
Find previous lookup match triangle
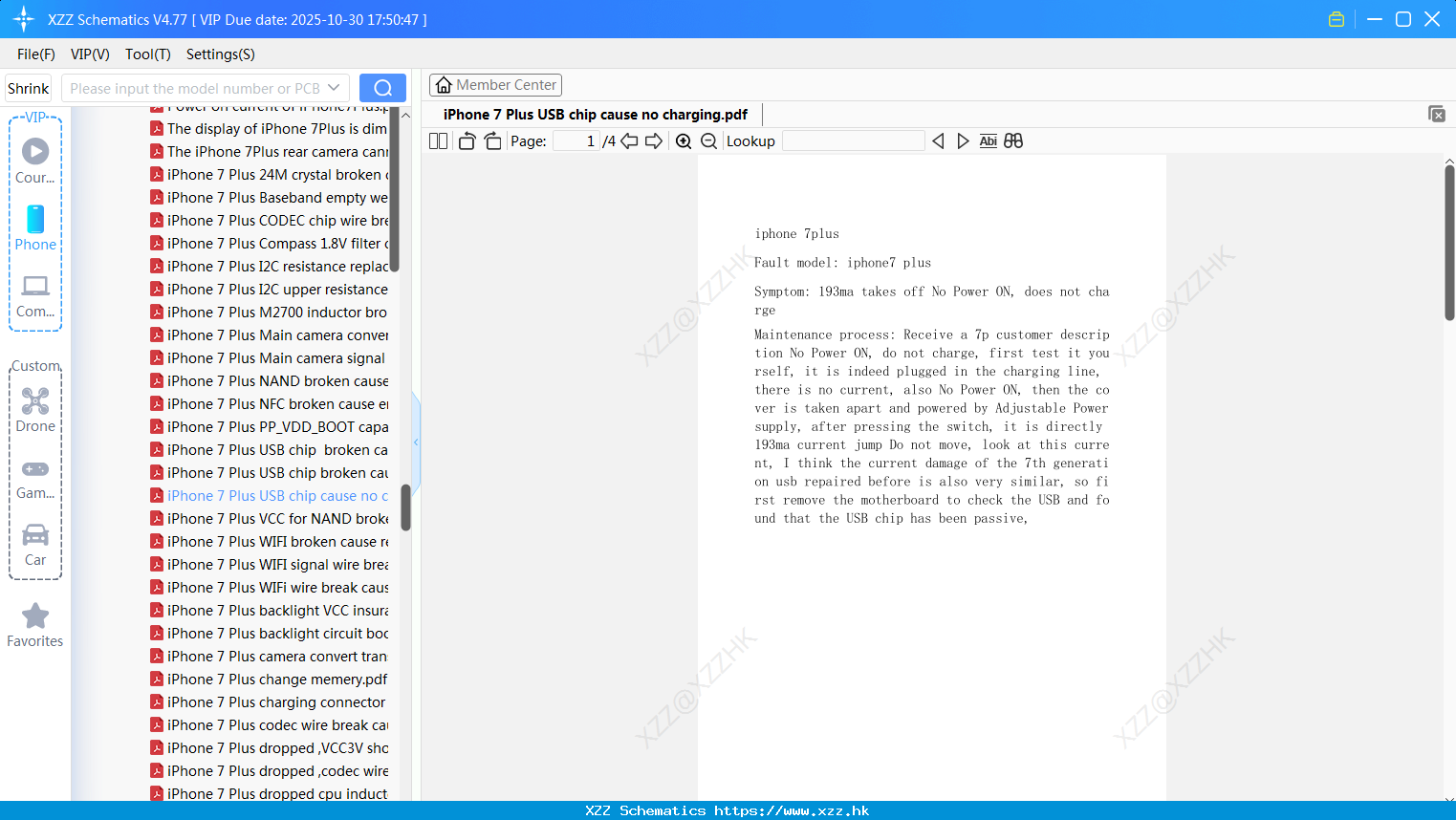coord(938,141)
